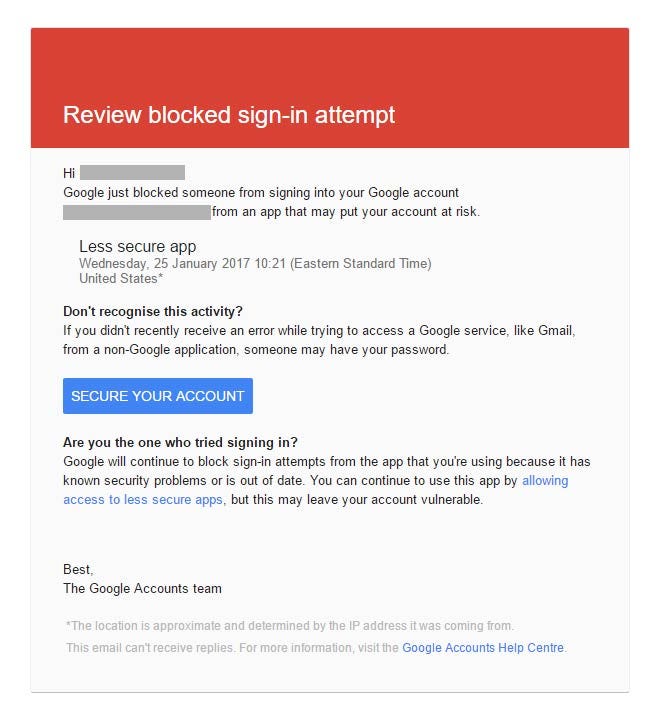Click the location is approximate footnote

coord(290,626)
